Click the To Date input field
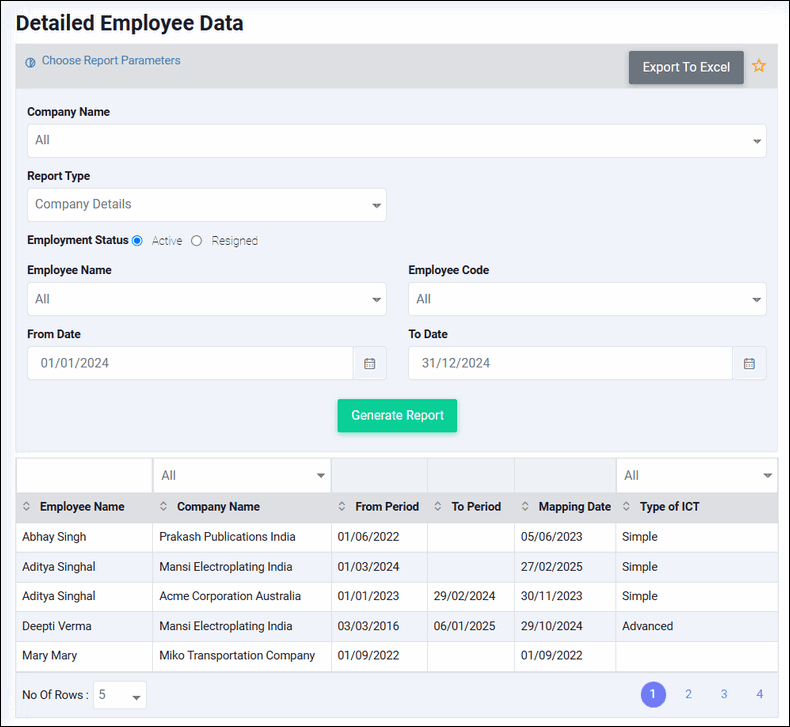Image resolution: width=790 pixels, height=727 pixels. [570, 363]
